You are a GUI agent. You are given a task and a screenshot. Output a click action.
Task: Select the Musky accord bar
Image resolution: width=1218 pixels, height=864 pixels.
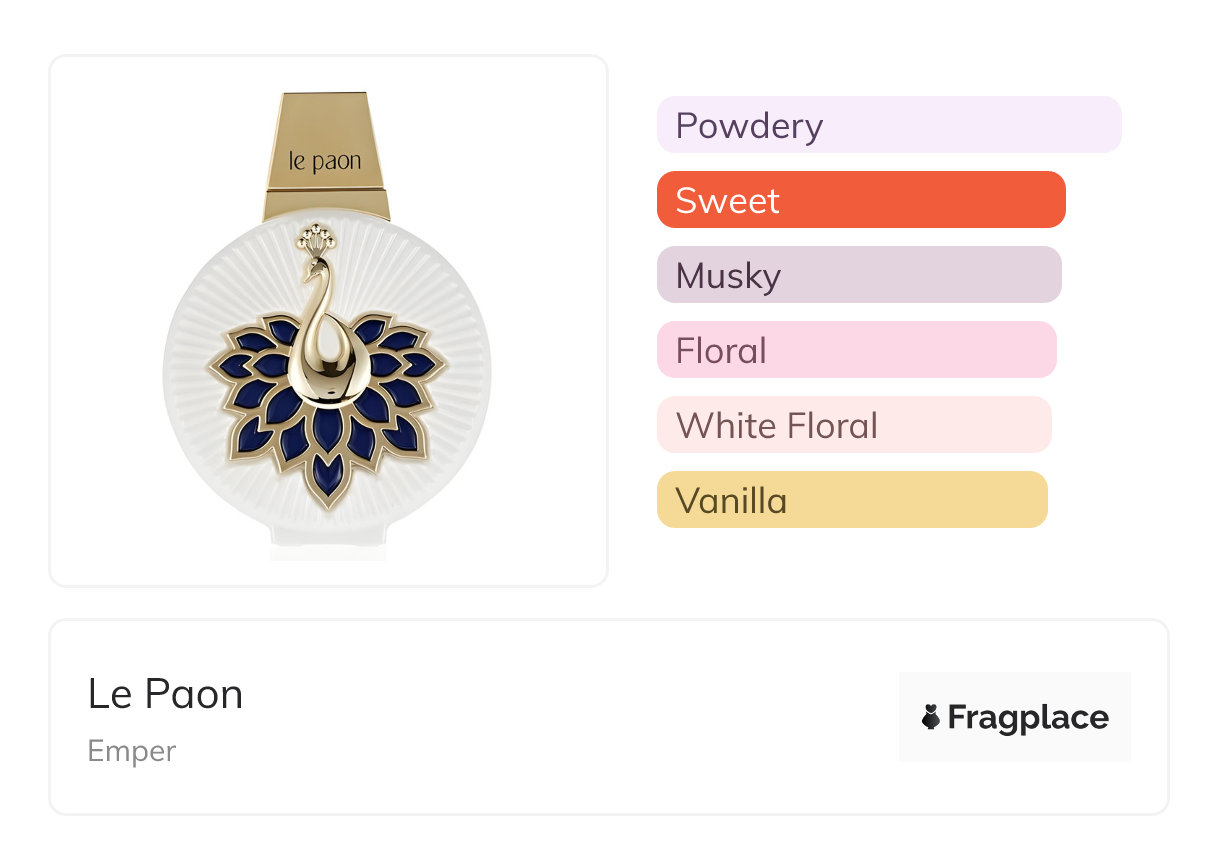(859, 275)
